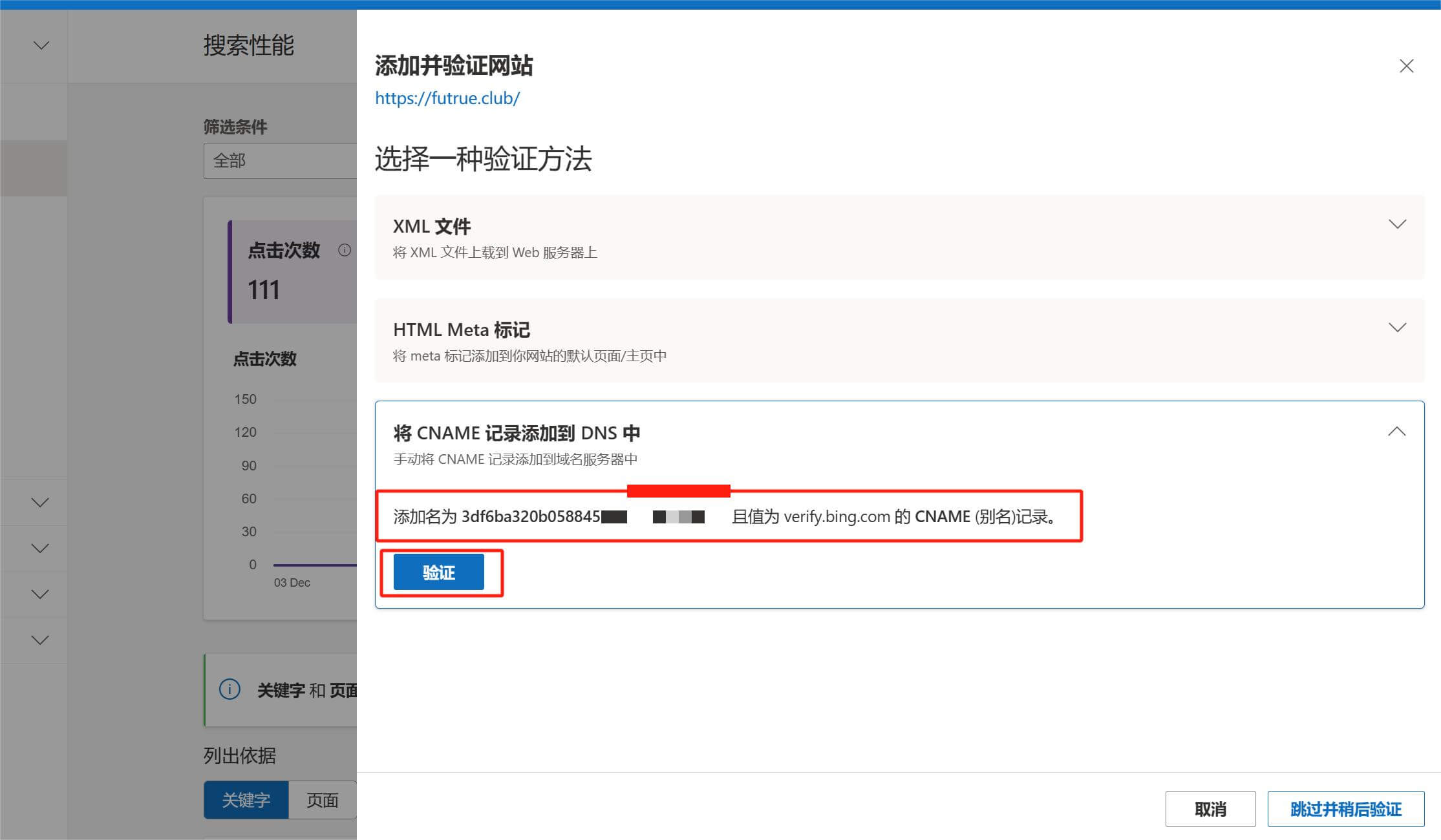Expand the bottom chevron in the left sidebar
The height and width of the screenshot is (840, 1441).
click(41, 639)
